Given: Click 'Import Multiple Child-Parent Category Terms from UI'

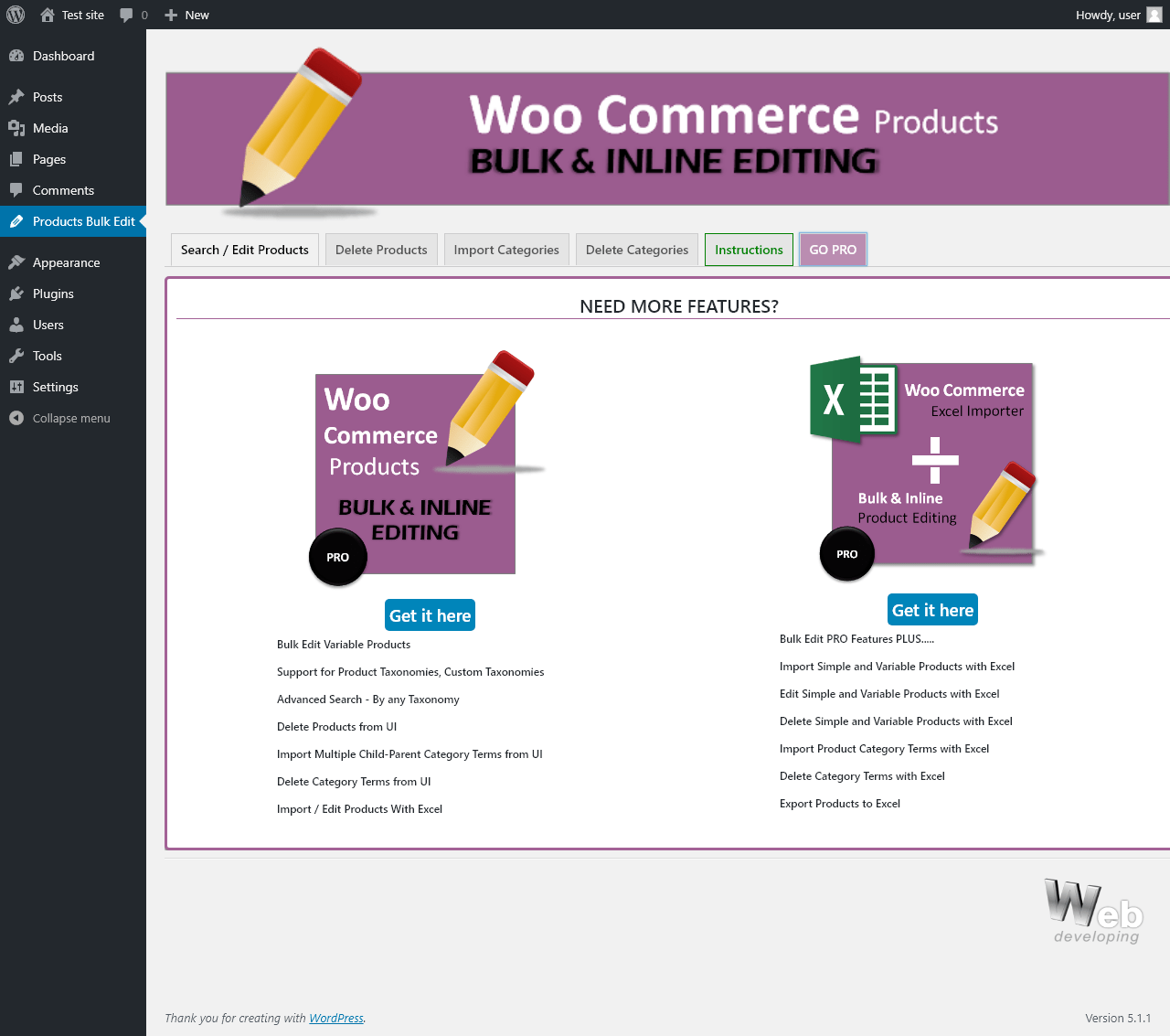Looking at the screenshot, I should [409, 754].
